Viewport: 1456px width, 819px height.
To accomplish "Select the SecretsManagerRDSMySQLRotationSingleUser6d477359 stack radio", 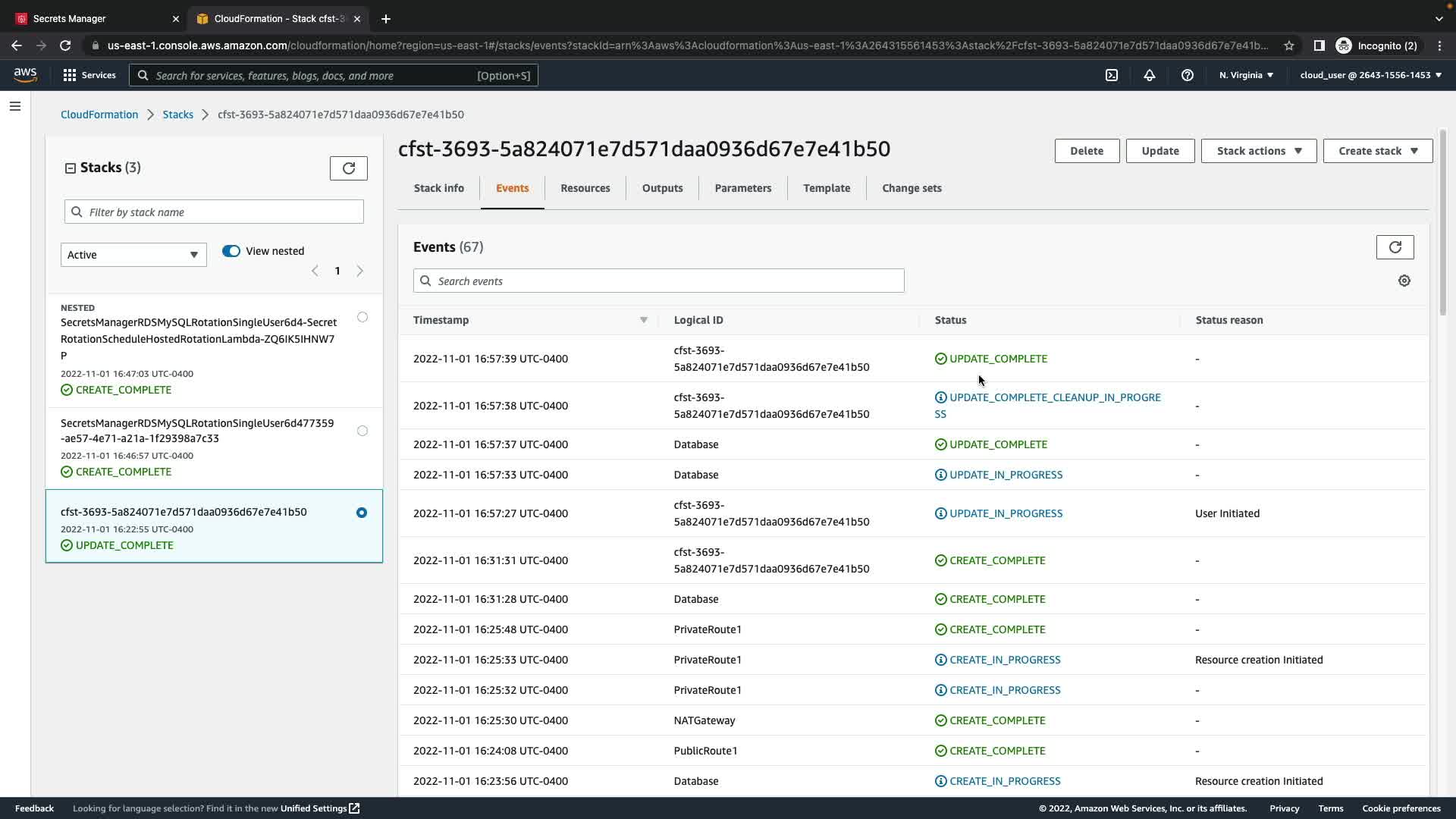I will (362, 431).
